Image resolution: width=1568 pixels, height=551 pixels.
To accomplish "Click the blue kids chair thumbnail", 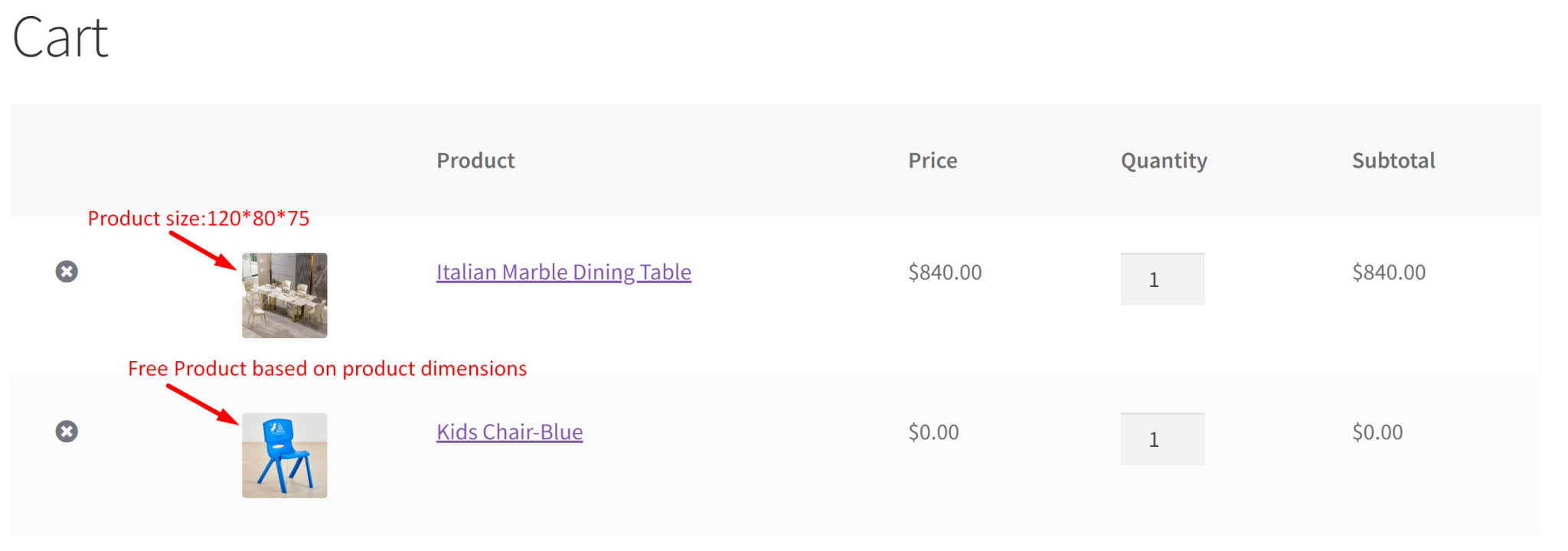I will click(x=284, y=455).
